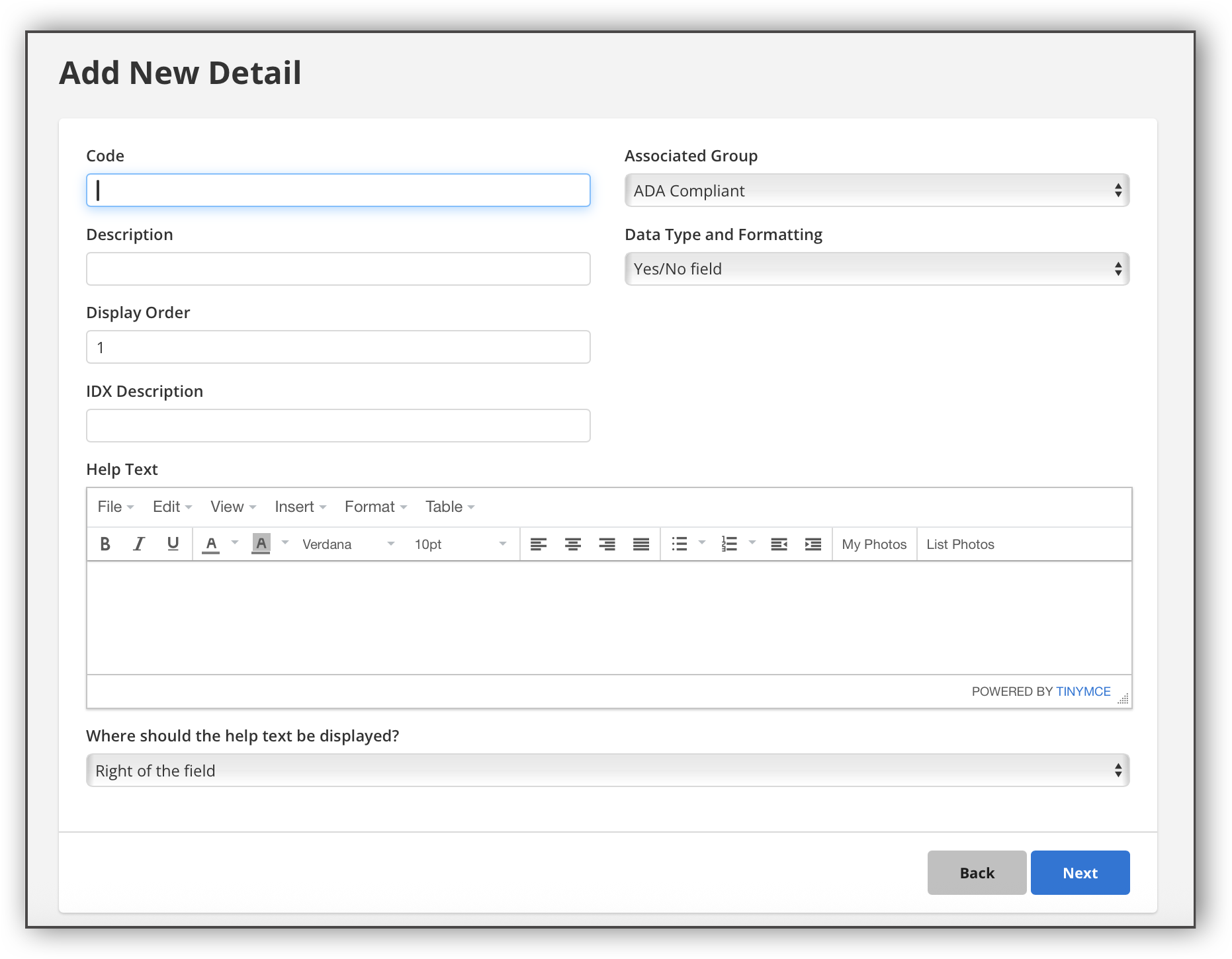Screen dimensions: 1232x959
Task: Click the Back button
Action: (x=977, y=873)
